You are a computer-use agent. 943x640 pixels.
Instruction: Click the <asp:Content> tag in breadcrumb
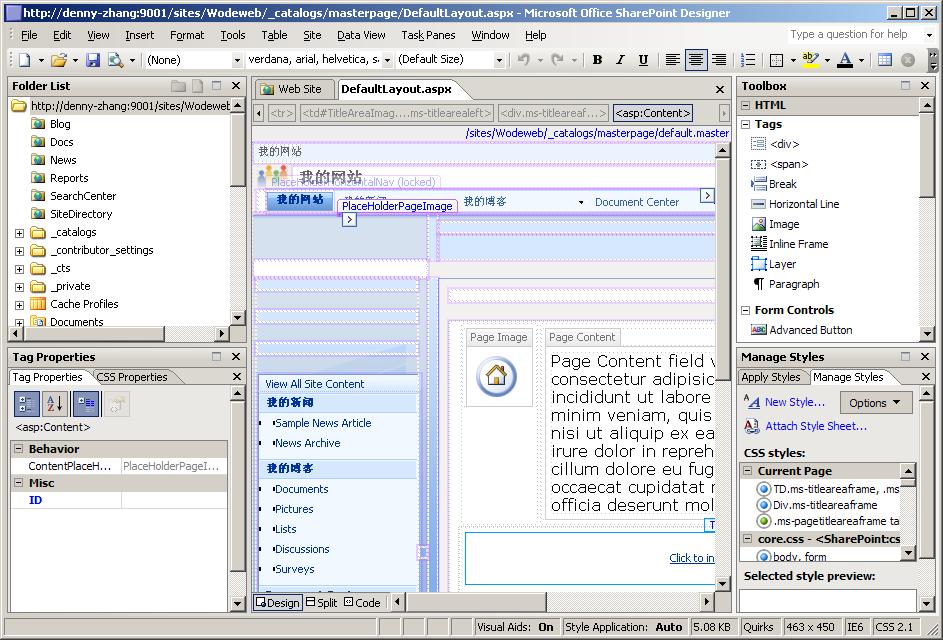(x=653, y=113)
